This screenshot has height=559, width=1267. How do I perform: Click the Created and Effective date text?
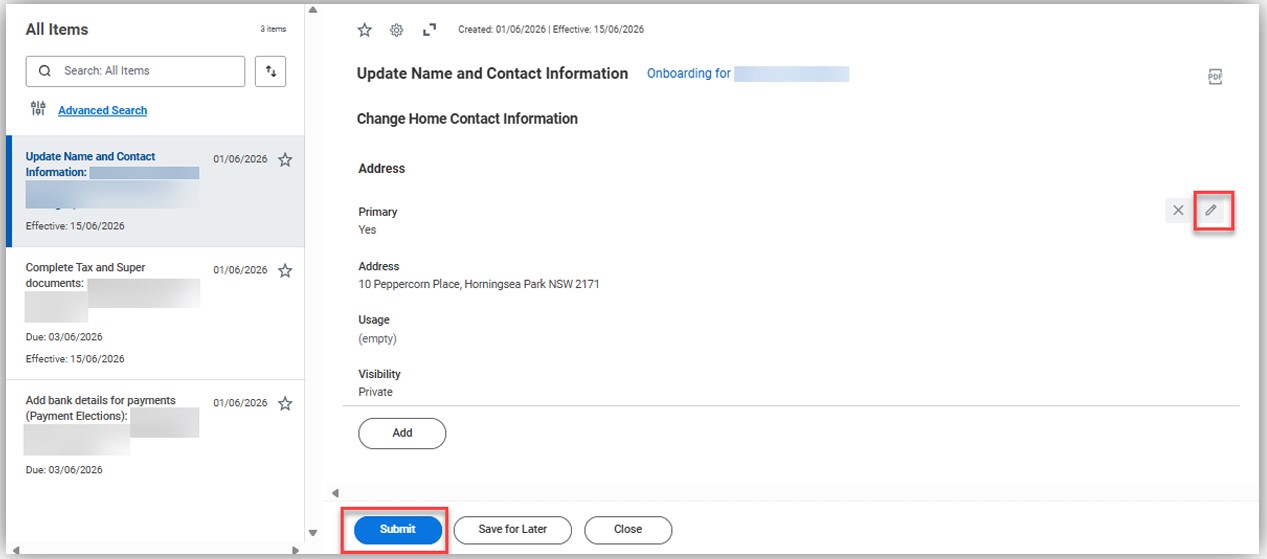pyautogui.click(x=551, y=30)
